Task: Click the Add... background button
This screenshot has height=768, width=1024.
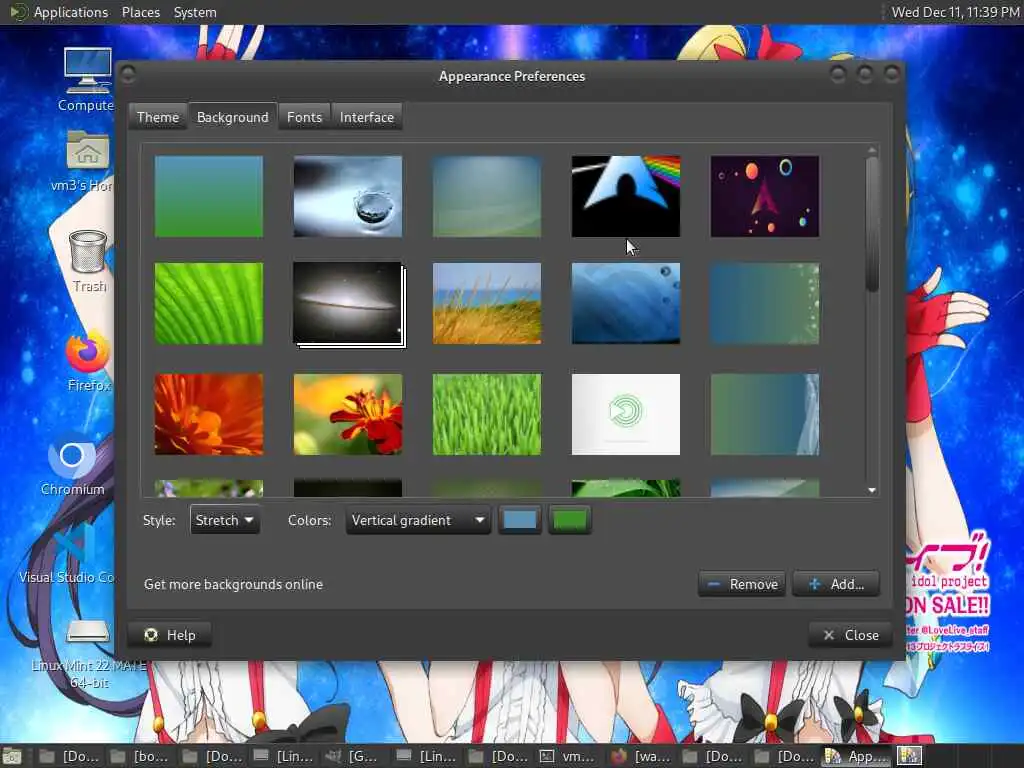Action: click(836, 584)
